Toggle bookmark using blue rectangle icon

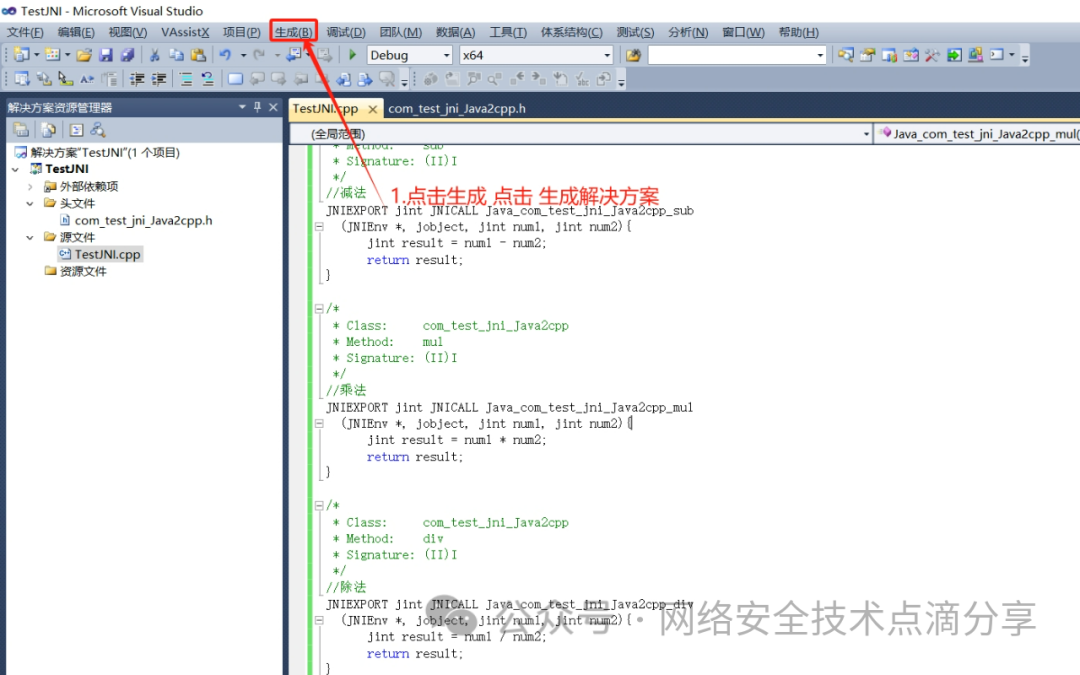(235, 79)
